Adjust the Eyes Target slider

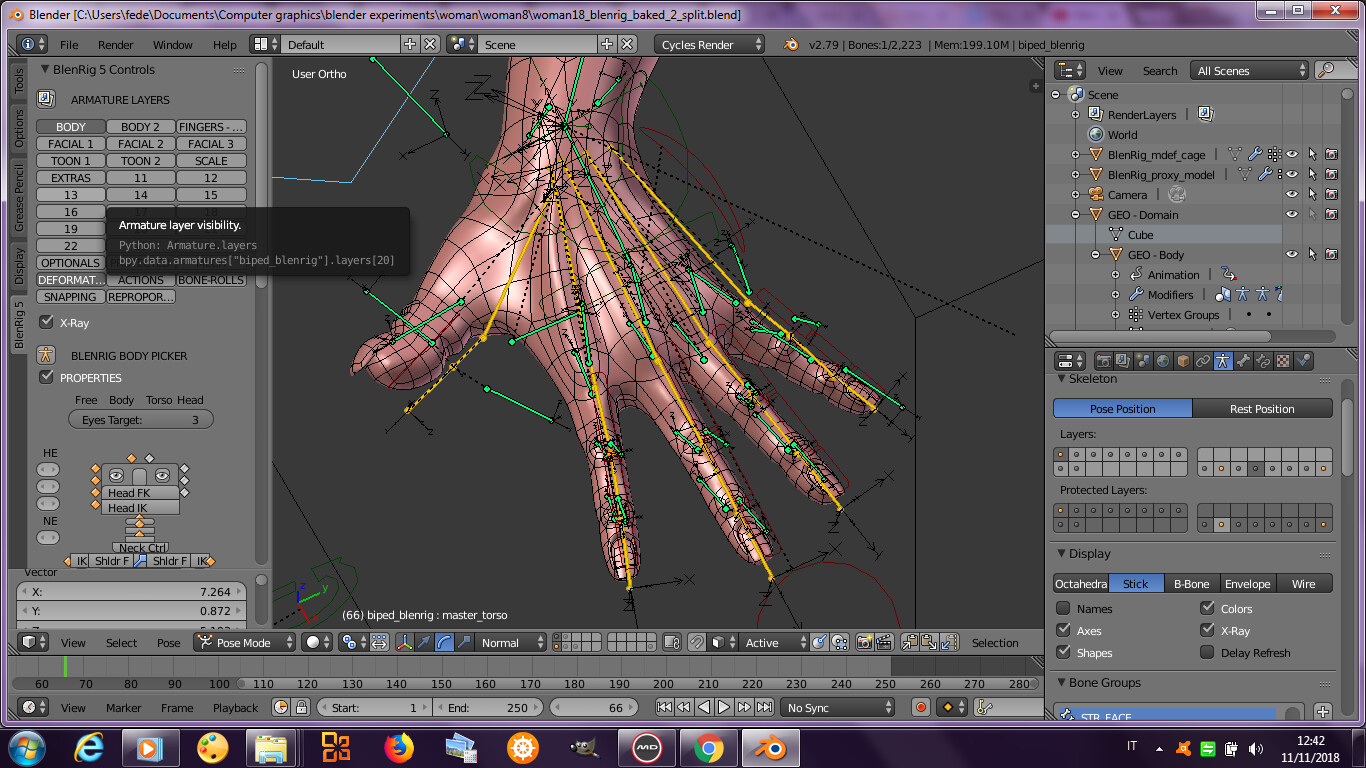141,420
